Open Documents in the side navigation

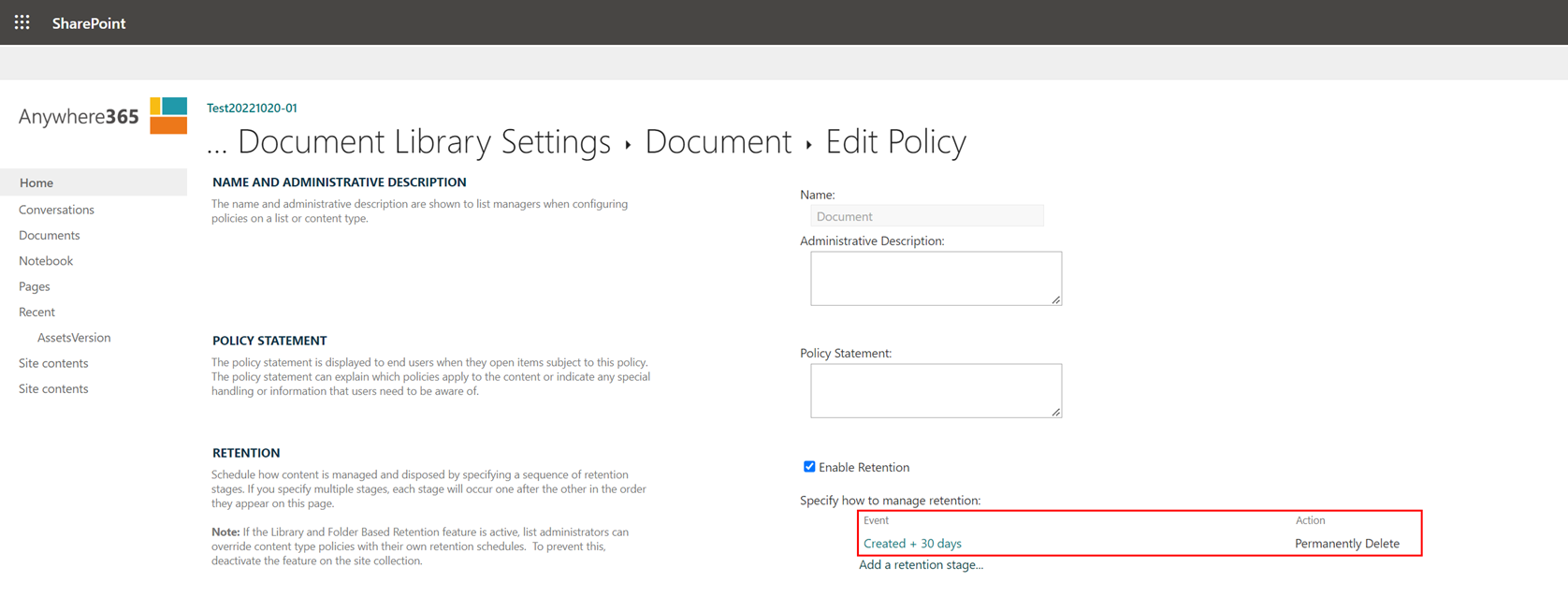[x=50, y=235]
